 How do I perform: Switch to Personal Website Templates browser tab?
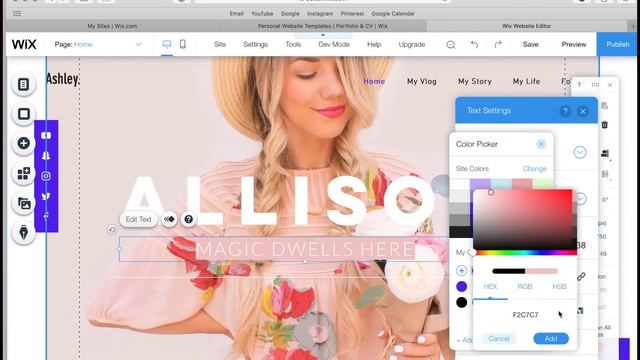322,26
